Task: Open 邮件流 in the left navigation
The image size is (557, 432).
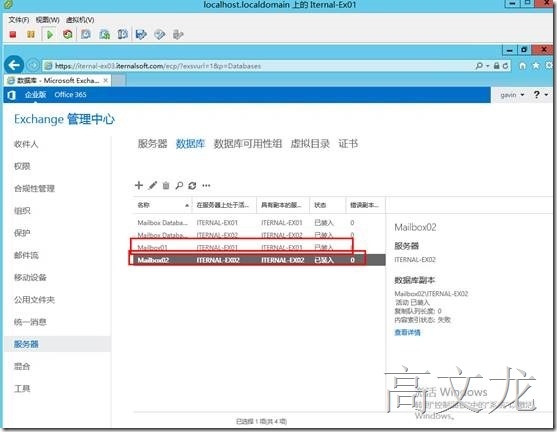Action: click(26, 255)
